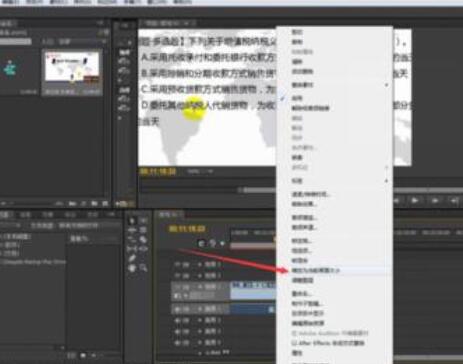Choose 剪切 (Cut) in the context menu
The image size is (463, 364).
[x=297, y=32]
